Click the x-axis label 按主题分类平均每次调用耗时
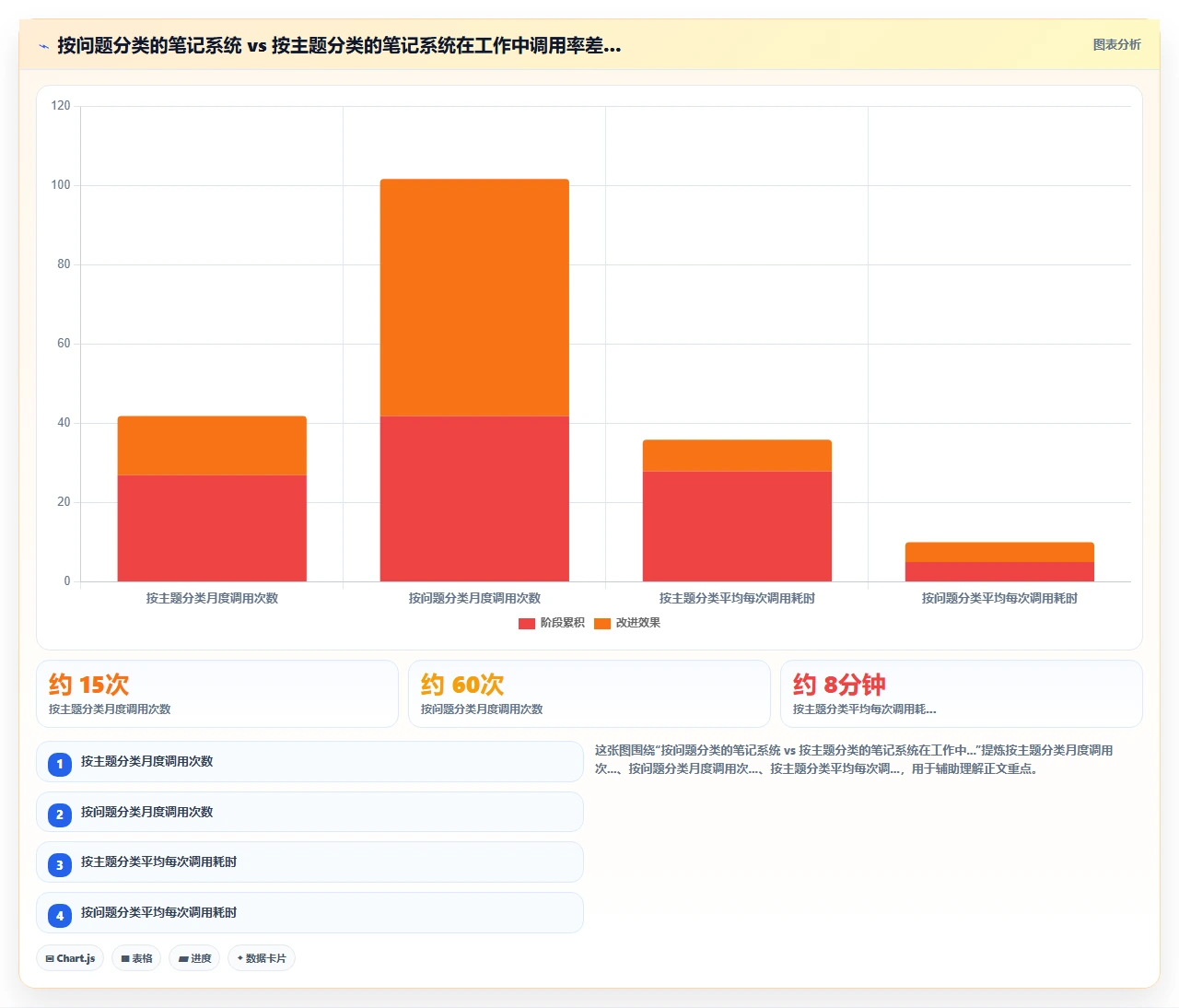This screenshot has height=1008, width=1179. click(737, 598)
